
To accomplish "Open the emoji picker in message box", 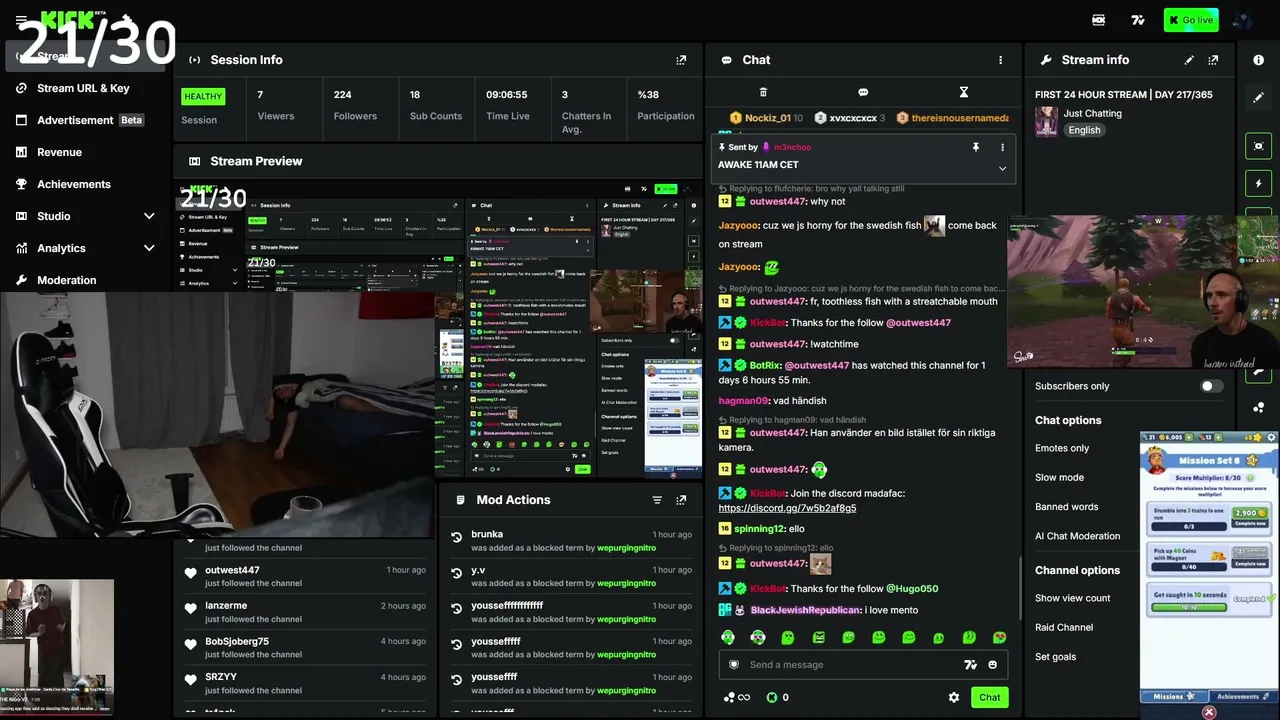I will click(992, 665).
